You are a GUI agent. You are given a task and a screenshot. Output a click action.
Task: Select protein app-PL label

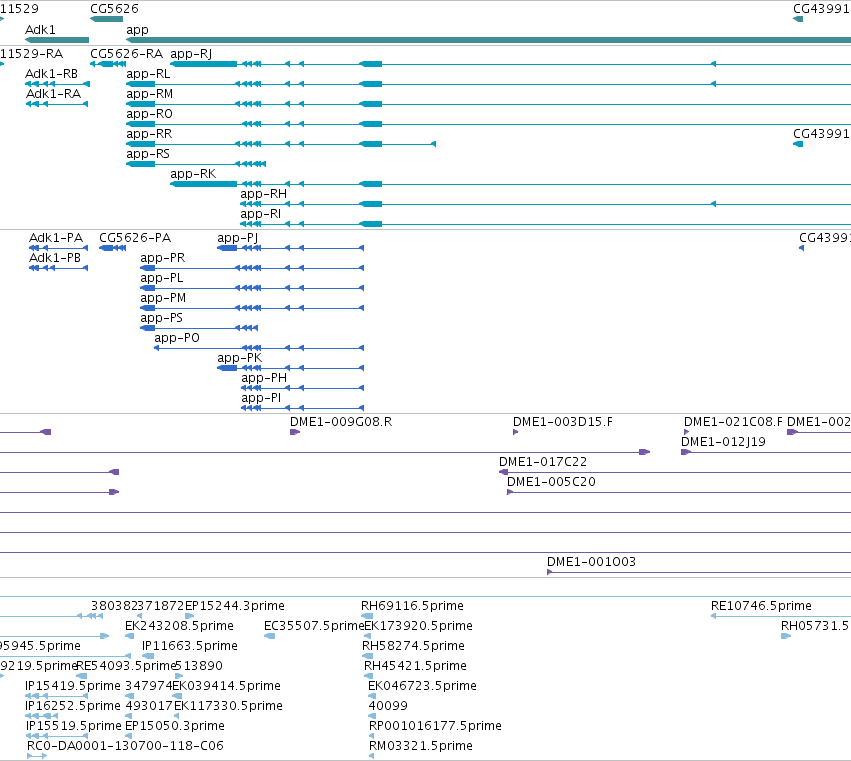[x=162, y=278]
